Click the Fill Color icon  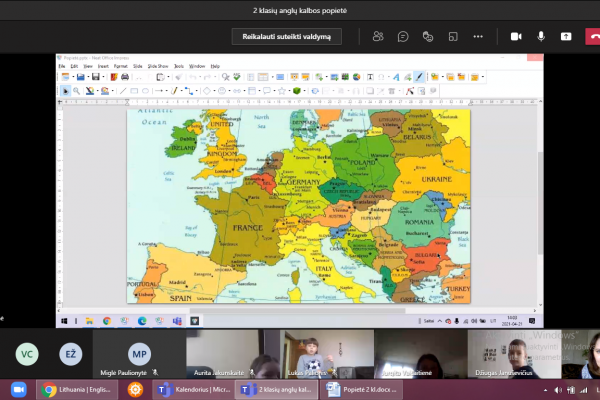(x=105, y=91)
